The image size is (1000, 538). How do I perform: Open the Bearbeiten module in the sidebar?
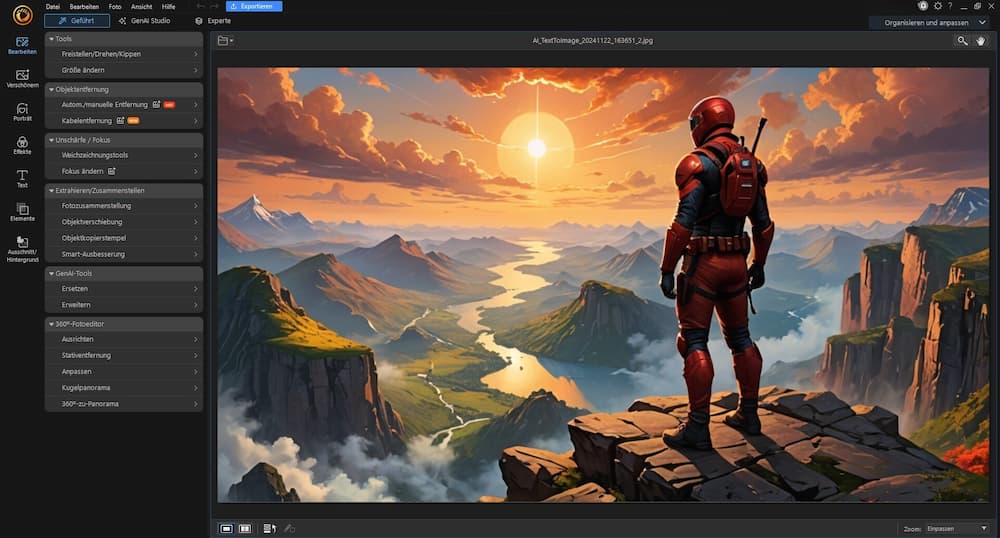click(22, 45)
